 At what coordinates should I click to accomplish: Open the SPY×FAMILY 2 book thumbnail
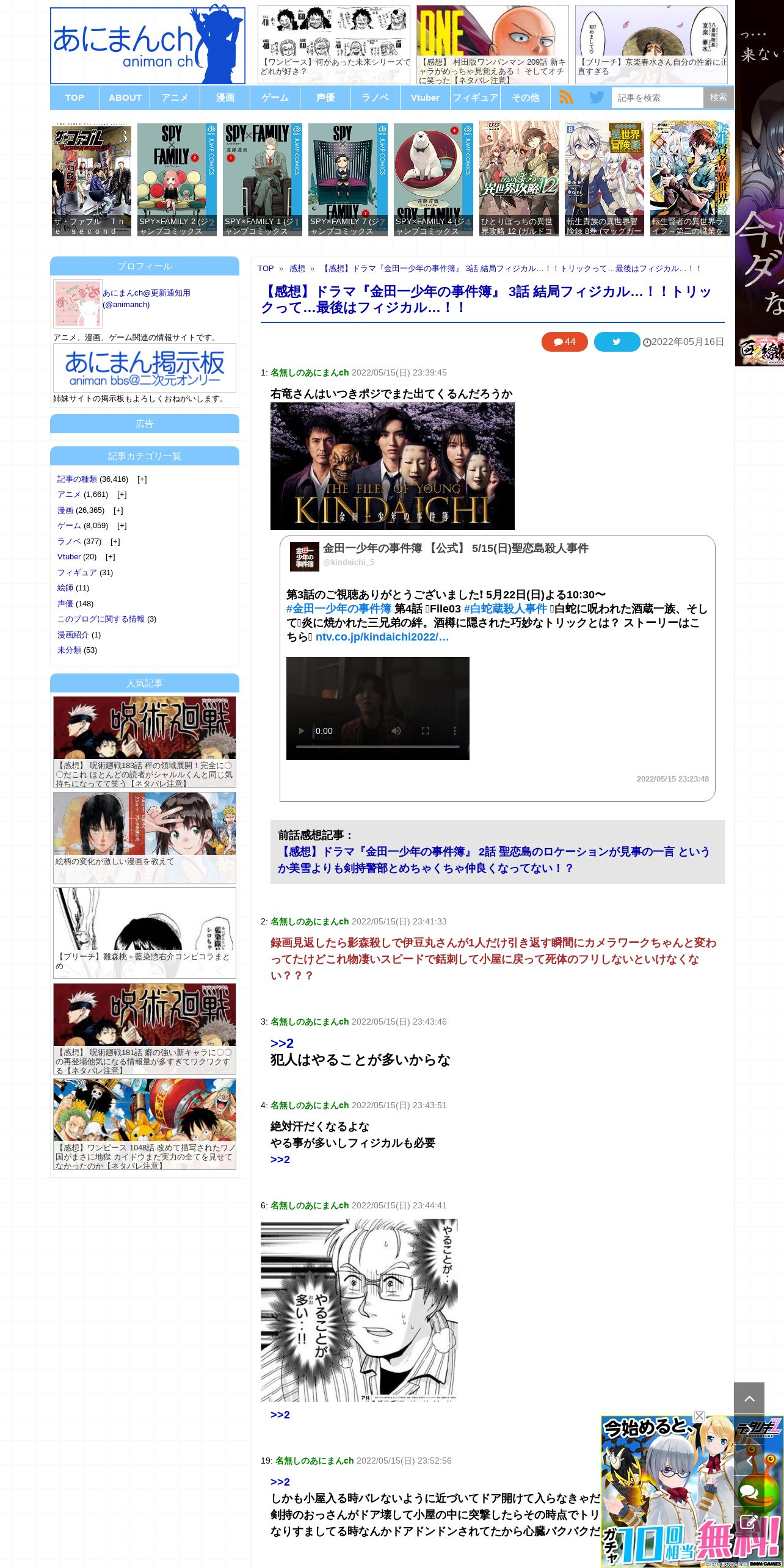pos(177,180)
